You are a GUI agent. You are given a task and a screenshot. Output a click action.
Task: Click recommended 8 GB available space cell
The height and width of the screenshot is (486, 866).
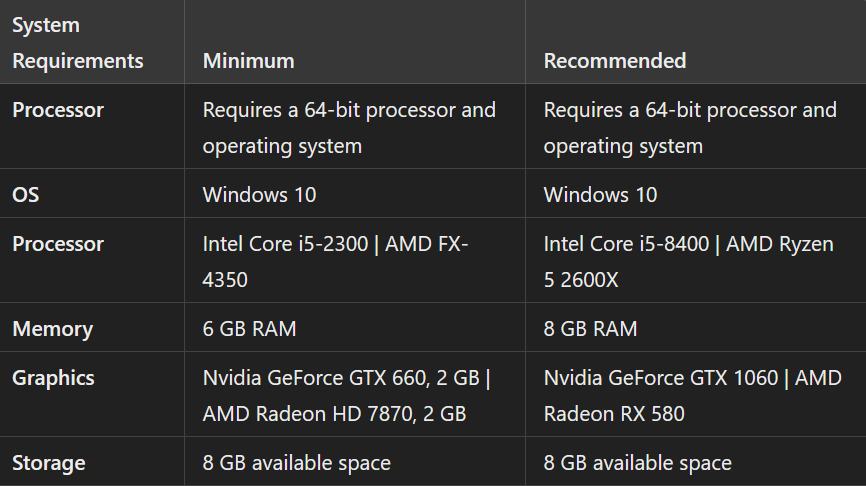(637, 463)
